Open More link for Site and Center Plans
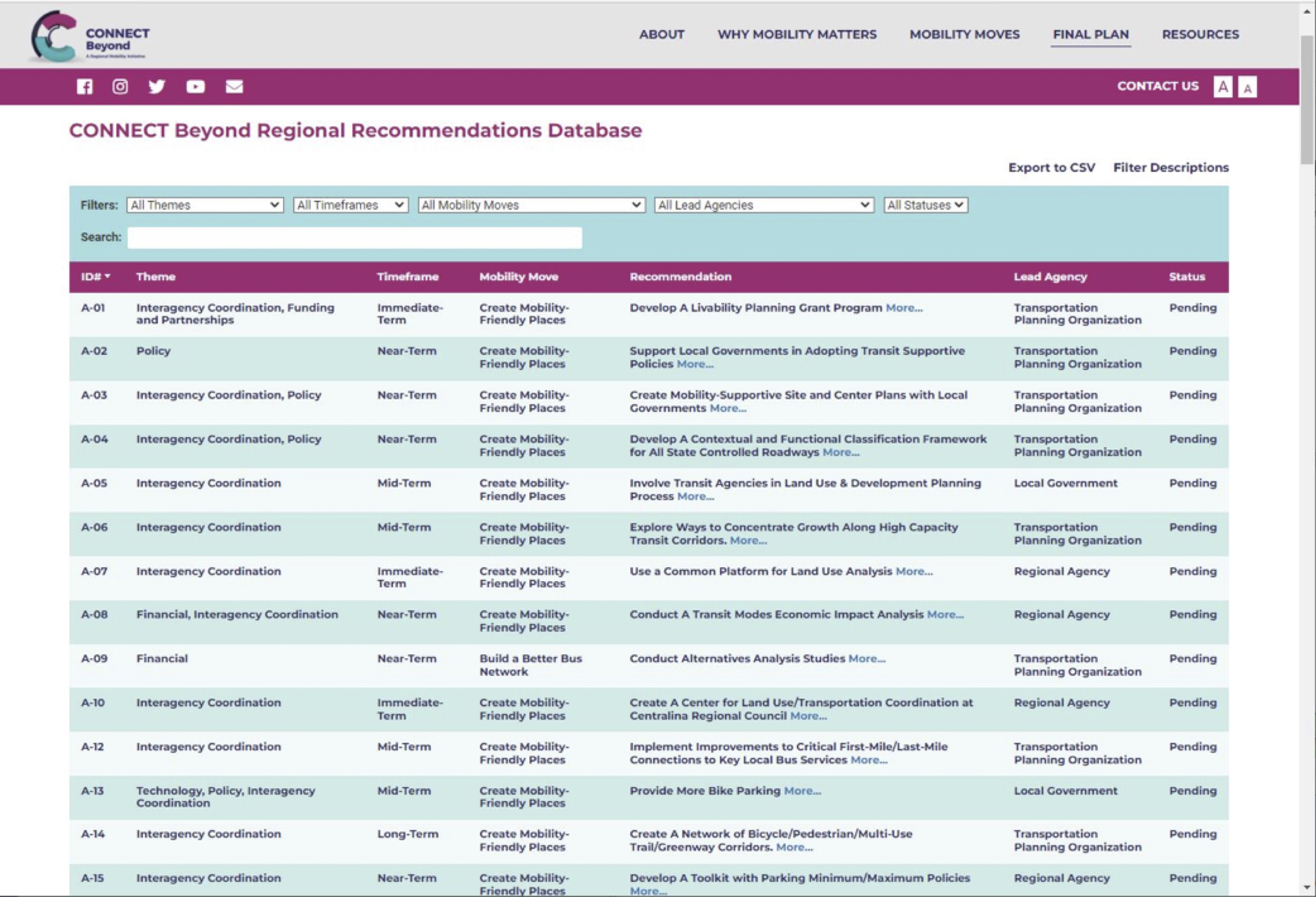This screenshot has height=897, width=1316. point(728,408)
